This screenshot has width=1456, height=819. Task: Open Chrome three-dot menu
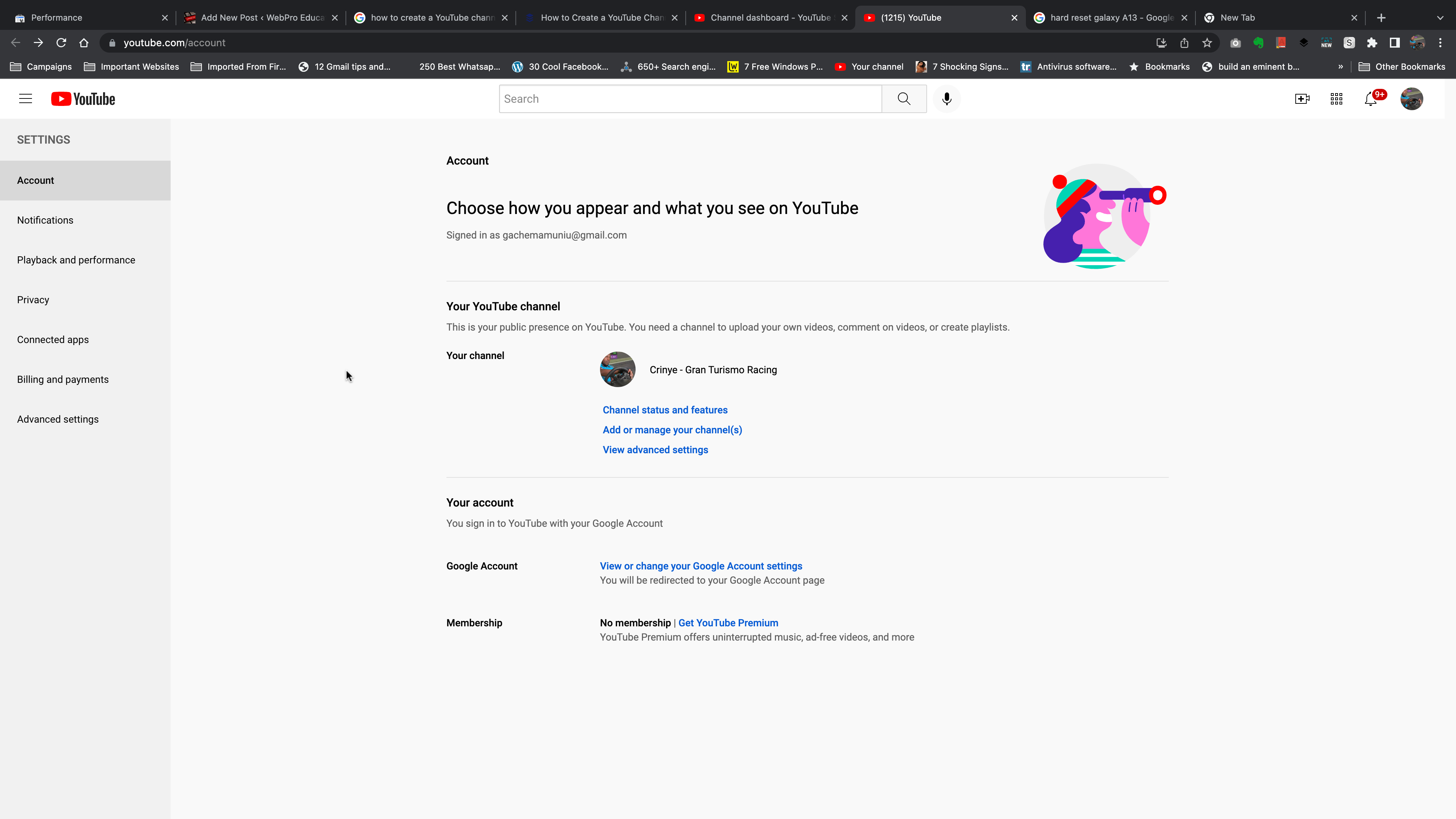(1440, 43)
